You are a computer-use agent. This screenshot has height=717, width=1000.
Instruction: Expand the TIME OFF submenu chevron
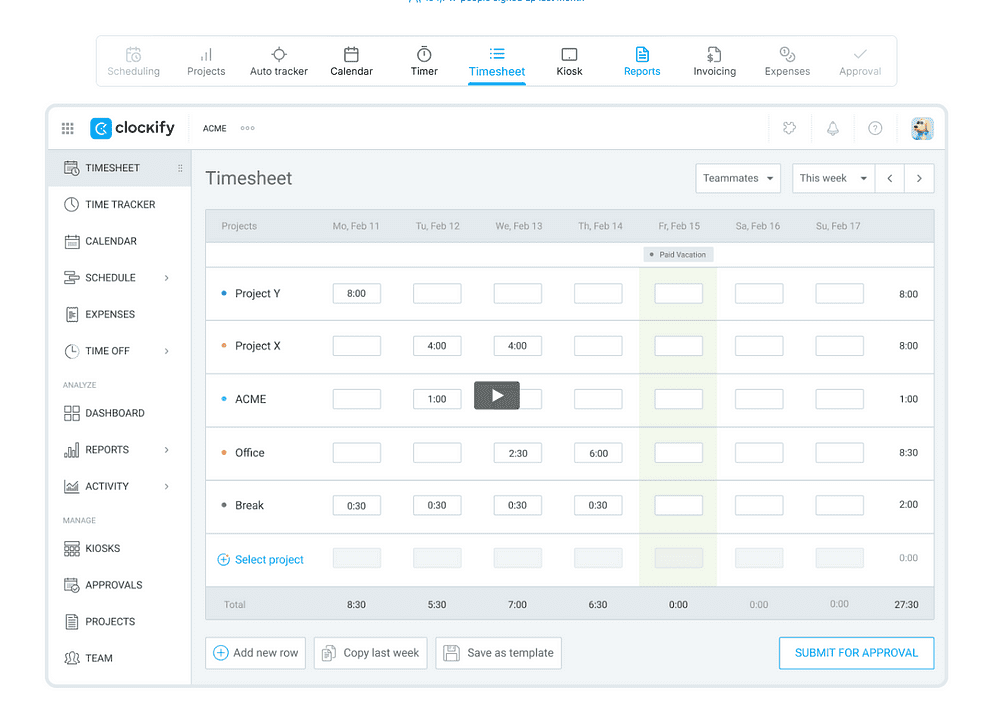(x=166, y=351)
